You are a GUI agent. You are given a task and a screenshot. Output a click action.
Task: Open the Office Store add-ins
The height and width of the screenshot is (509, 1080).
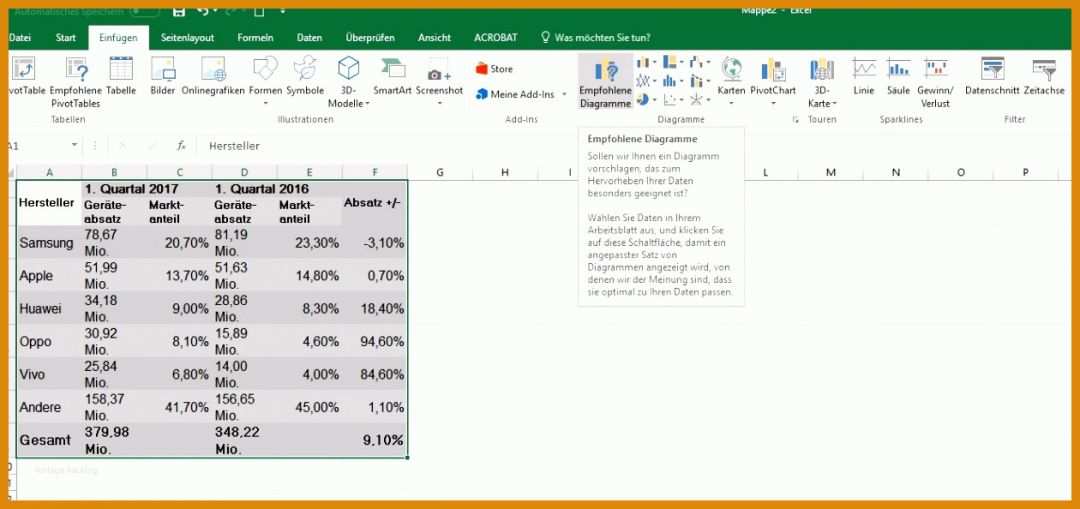coord(495,69)
